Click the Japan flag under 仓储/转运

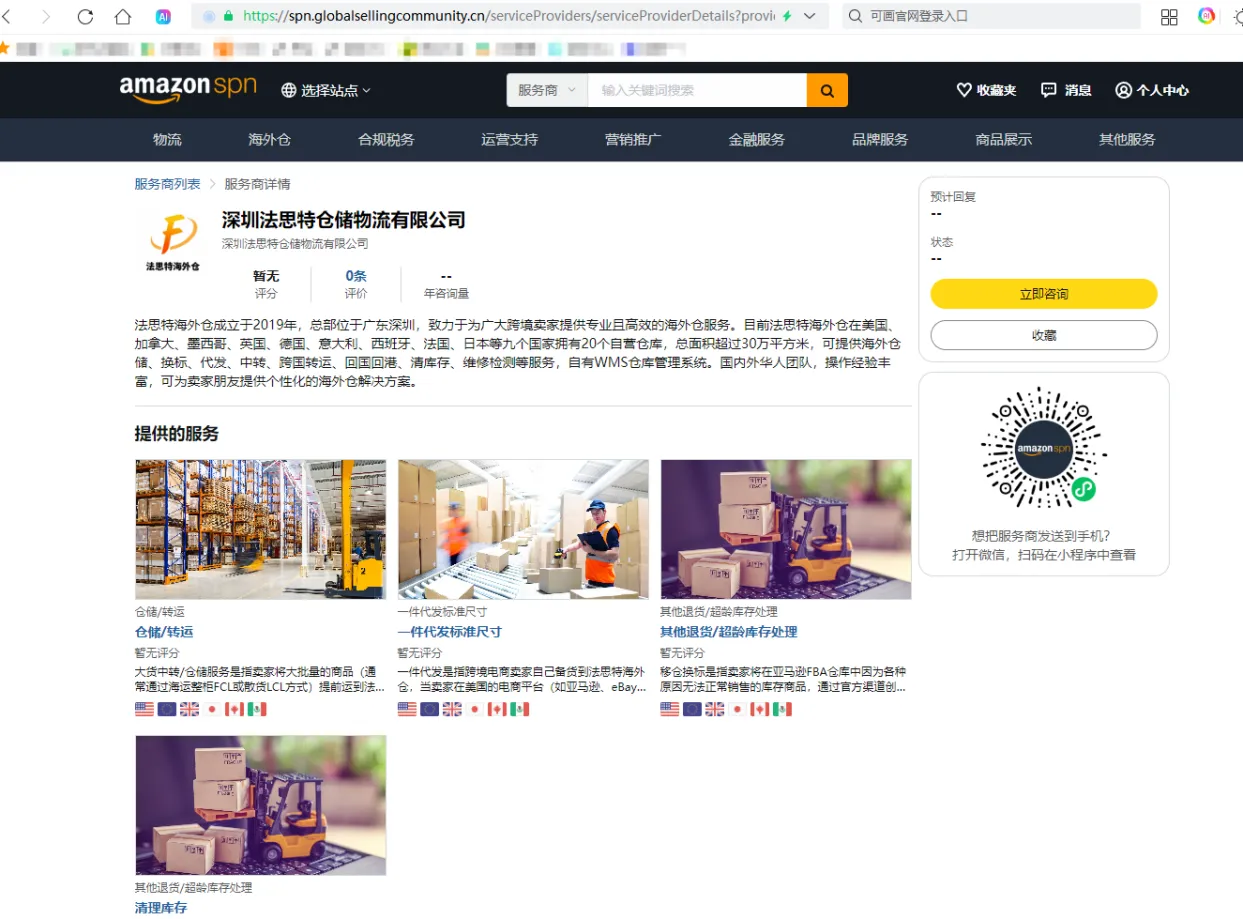[x=212, y=709]
